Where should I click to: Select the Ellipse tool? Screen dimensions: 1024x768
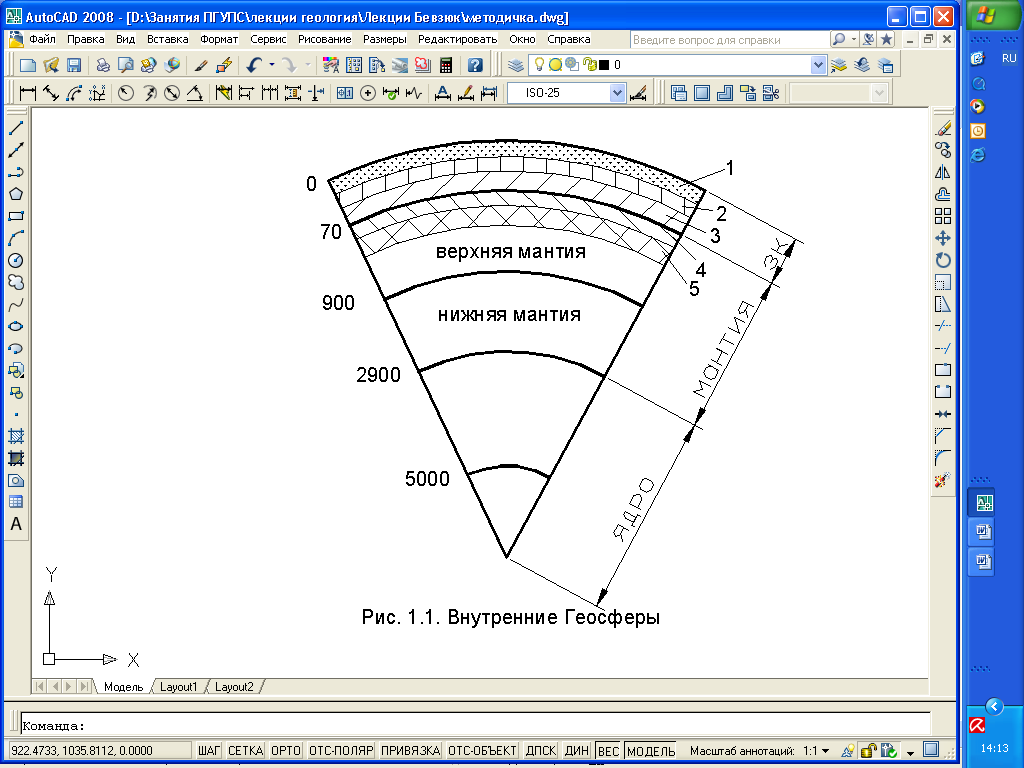16,327
